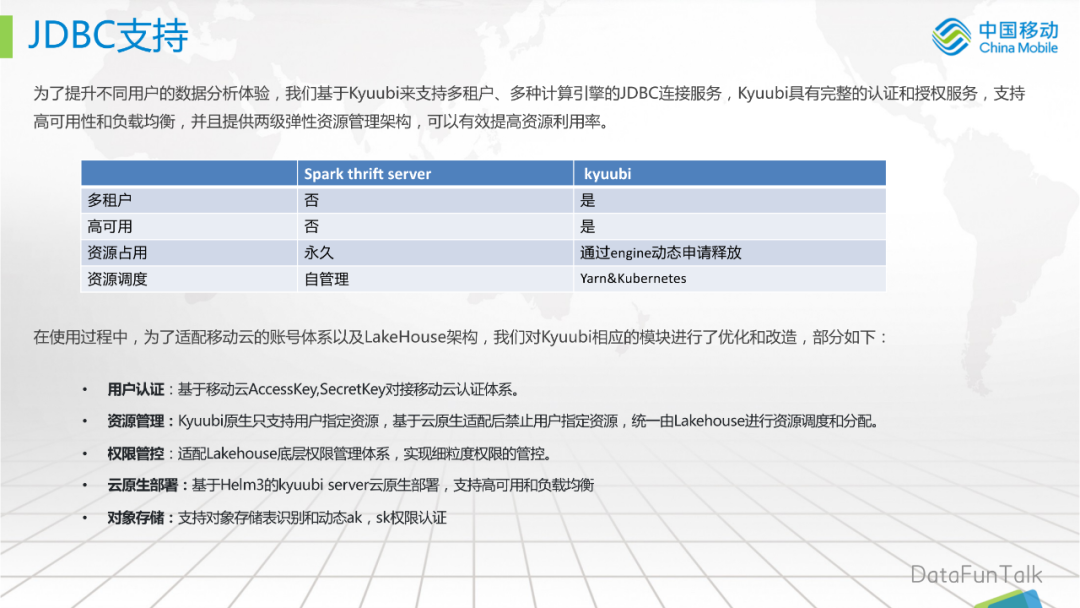Image resolution: width=1080 pixels, height=608 pixels.
Task: Click the China Mobile logo icon
Action: click(952, 36)
